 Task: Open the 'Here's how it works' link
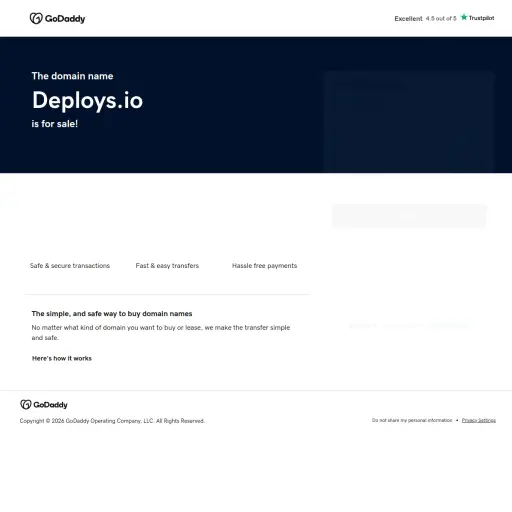(62, 358)
